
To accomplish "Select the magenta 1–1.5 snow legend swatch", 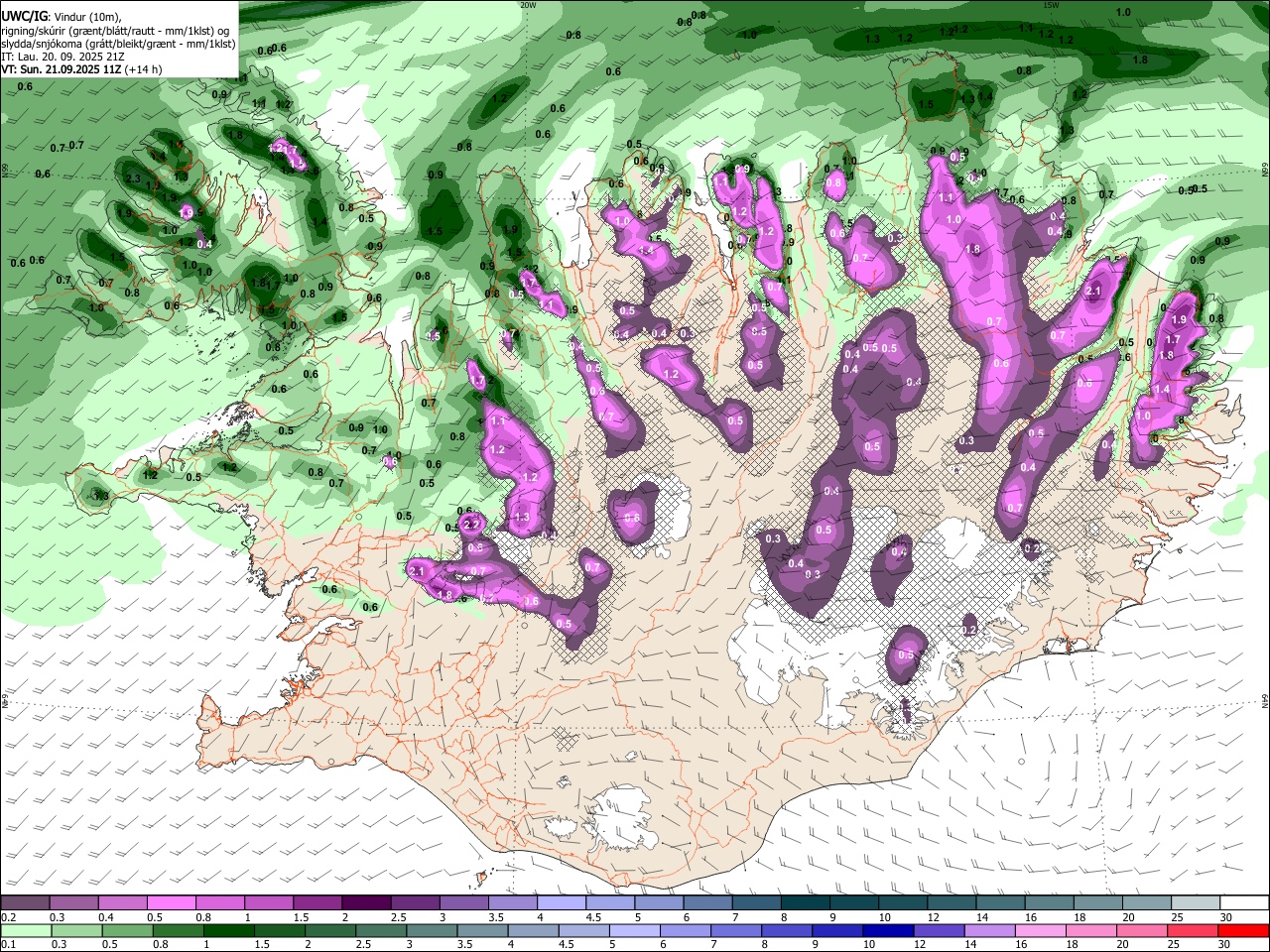I will tap(269, 902).
